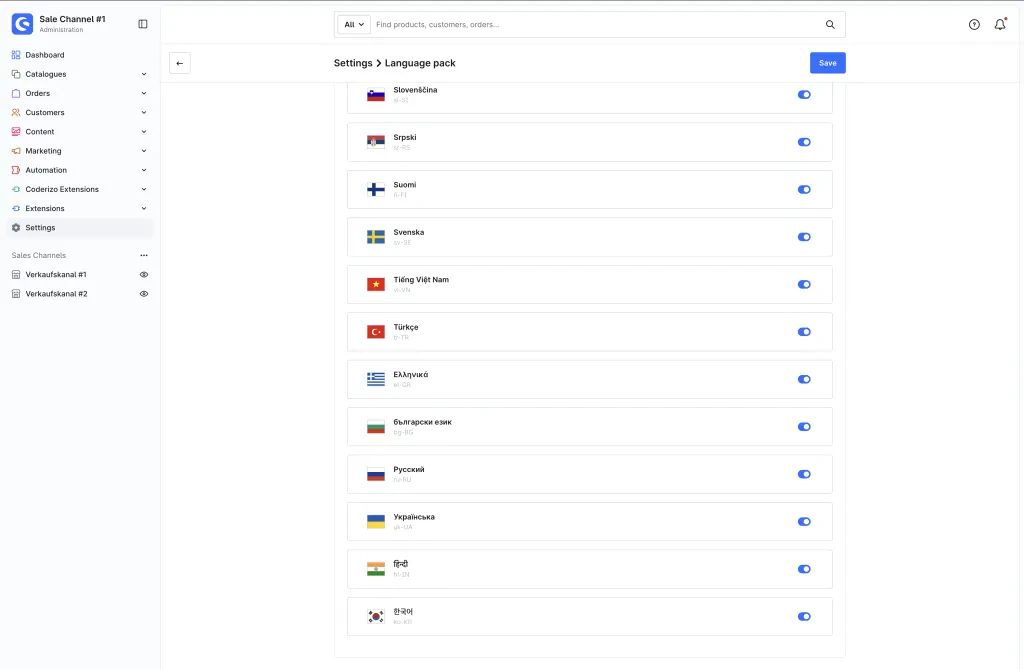Expand the Orders menu chevron
Image resolution: width=1024 pixels, height=669 pixels.
tap(144, 93)
